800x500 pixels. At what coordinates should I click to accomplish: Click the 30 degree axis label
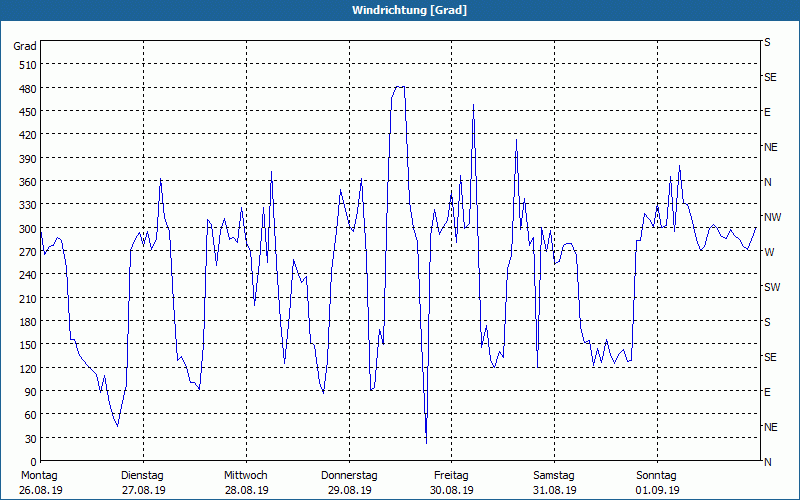[x=31, y=439]
